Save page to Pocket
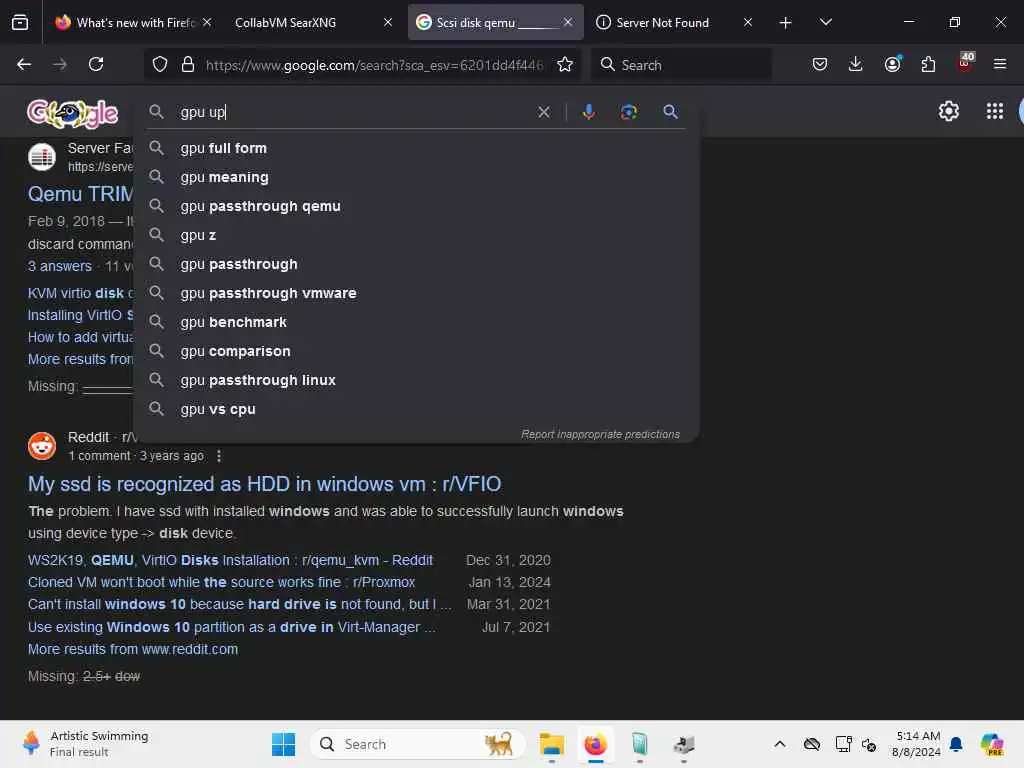The width and height of the screenshot is (1024, 768). tap(820, 64)
